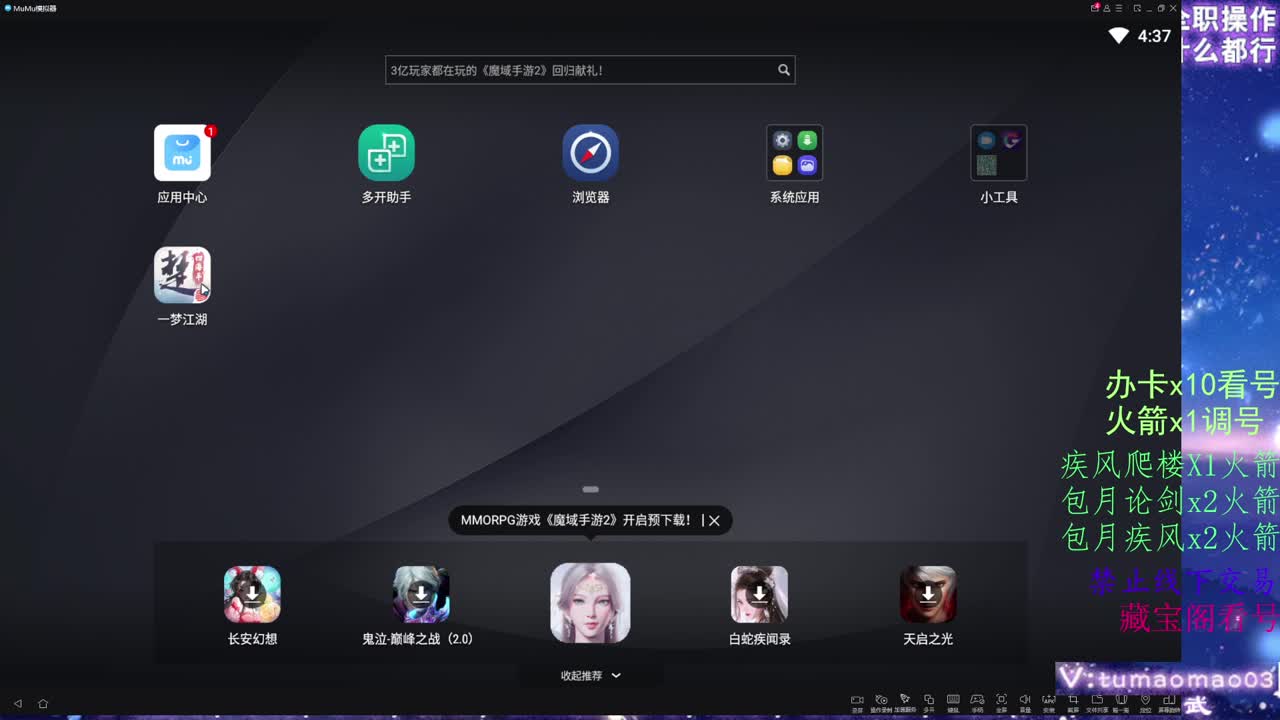
Task: Open the 系统应用 folder
Action: 794,153
